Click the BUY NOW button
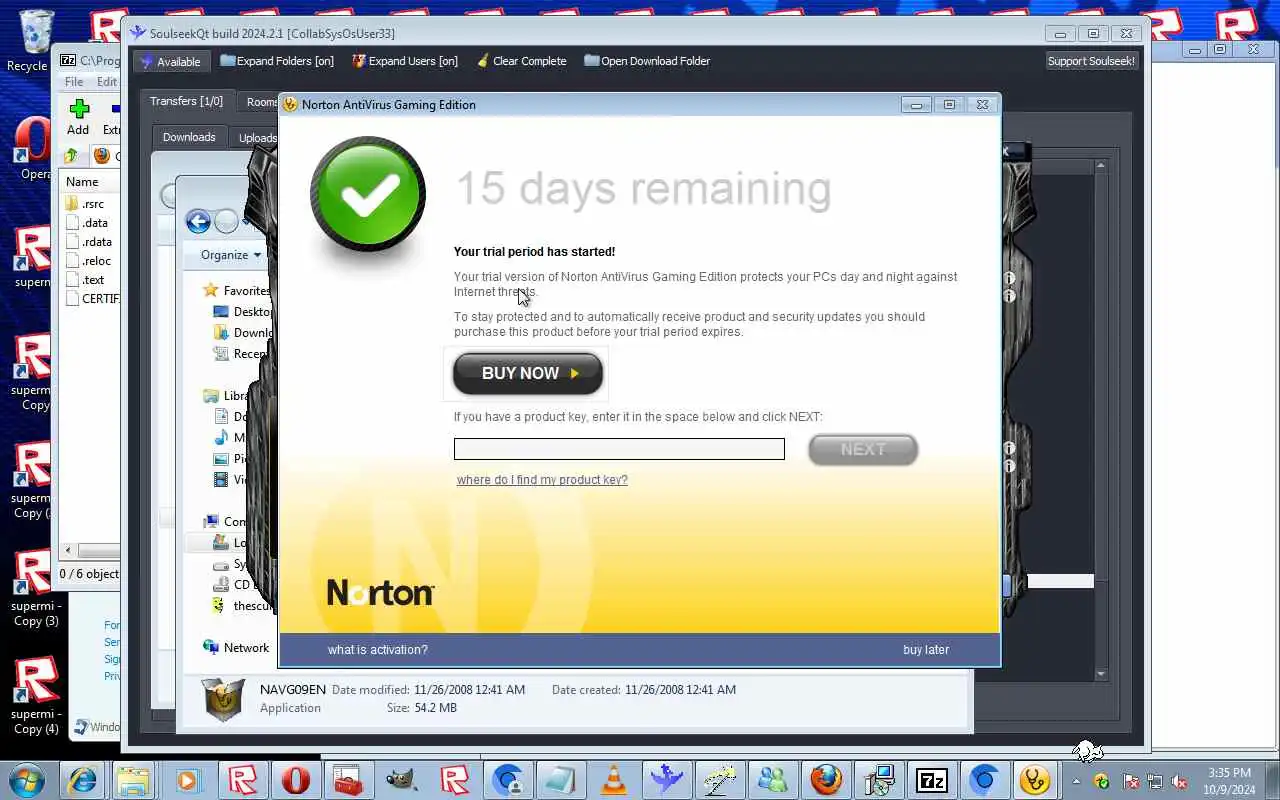Screen dimensions: 1280x800 (528, 373)
